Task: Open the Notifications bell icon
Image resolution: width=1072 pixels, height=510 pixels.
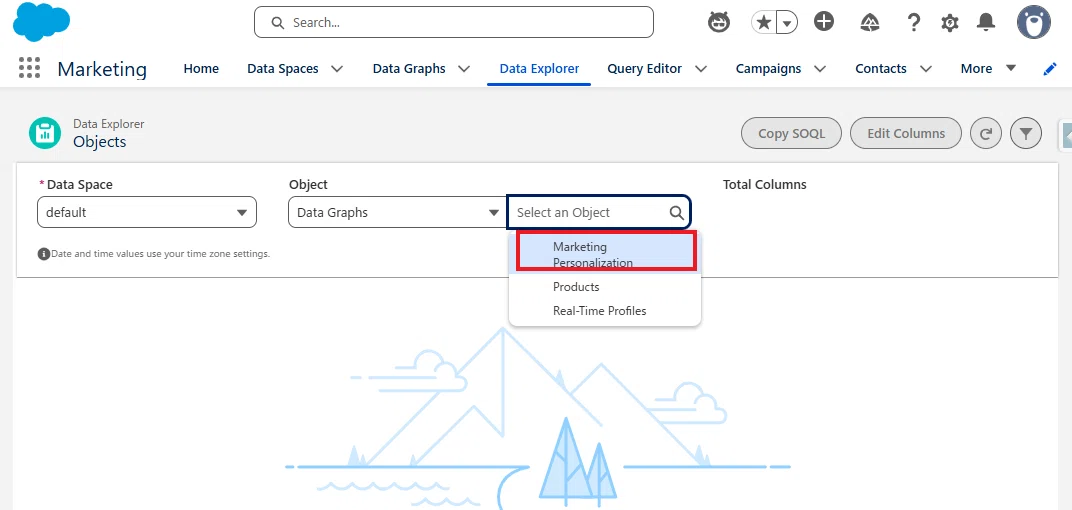Action: 986,23
